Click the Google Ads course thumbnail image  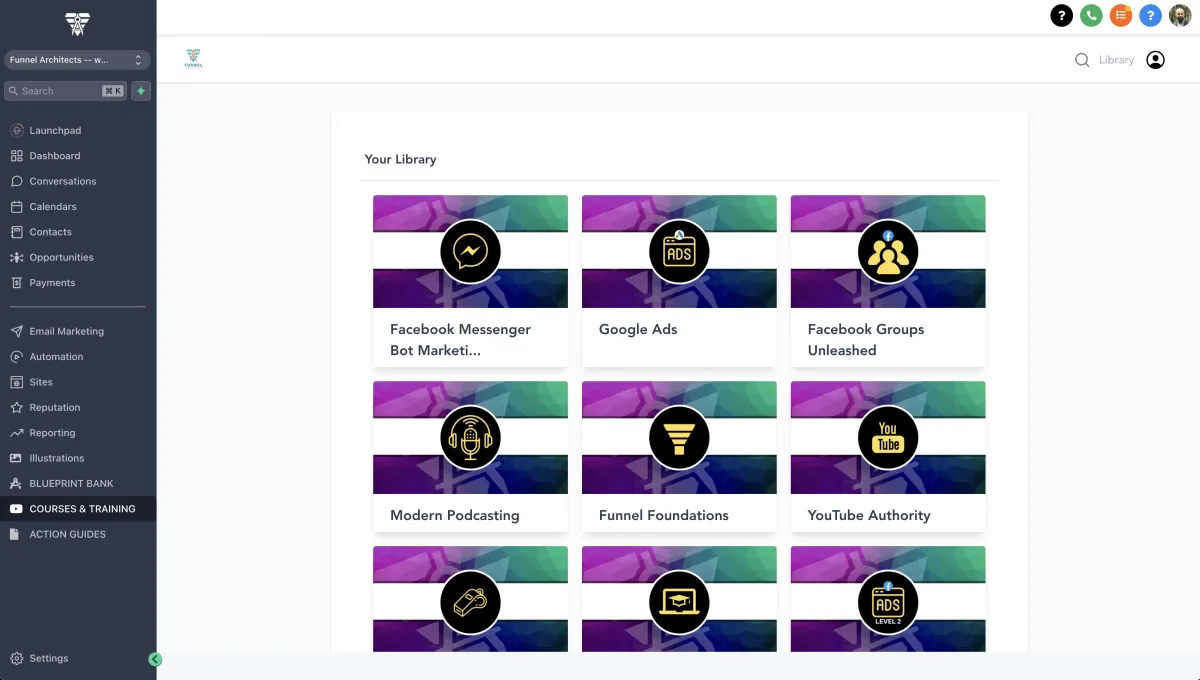(x=679, y=251)
